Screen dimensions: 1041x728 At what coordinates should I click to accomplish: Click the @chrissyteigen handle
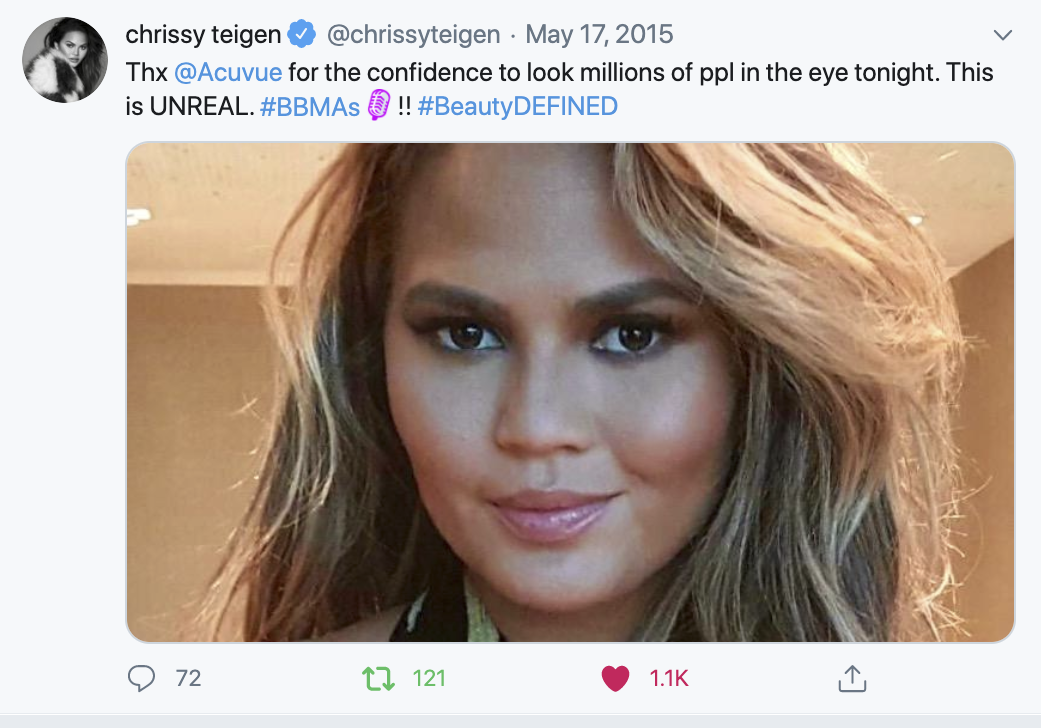[x=413, y=35]
